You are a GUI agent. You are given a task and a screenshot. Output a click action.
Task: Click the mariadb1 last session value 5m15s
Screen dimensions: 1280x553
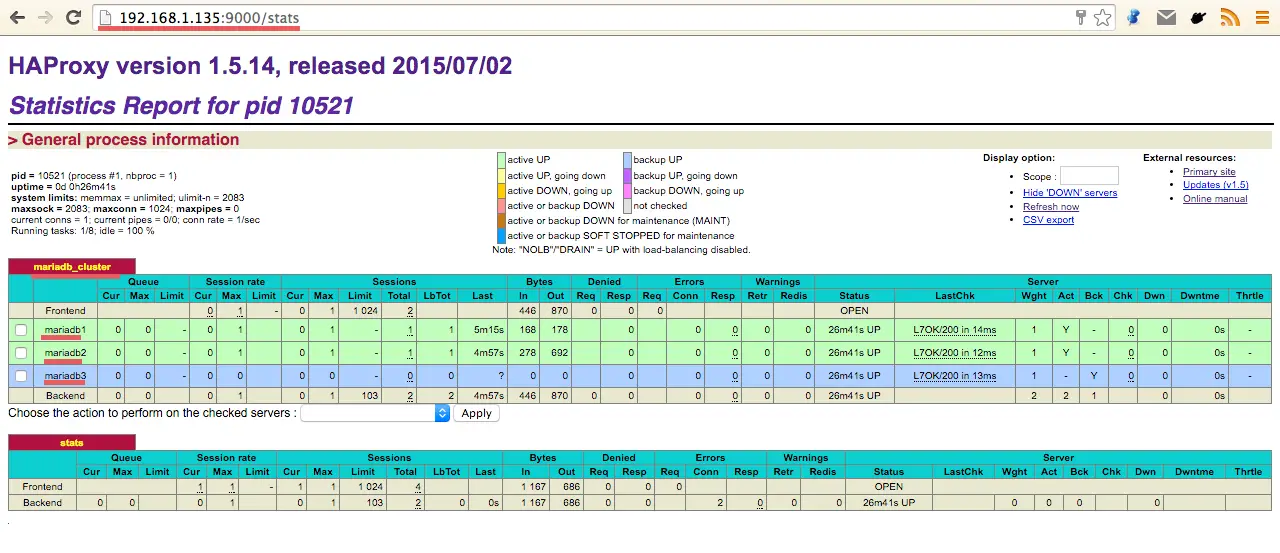[x=489, y=329]
